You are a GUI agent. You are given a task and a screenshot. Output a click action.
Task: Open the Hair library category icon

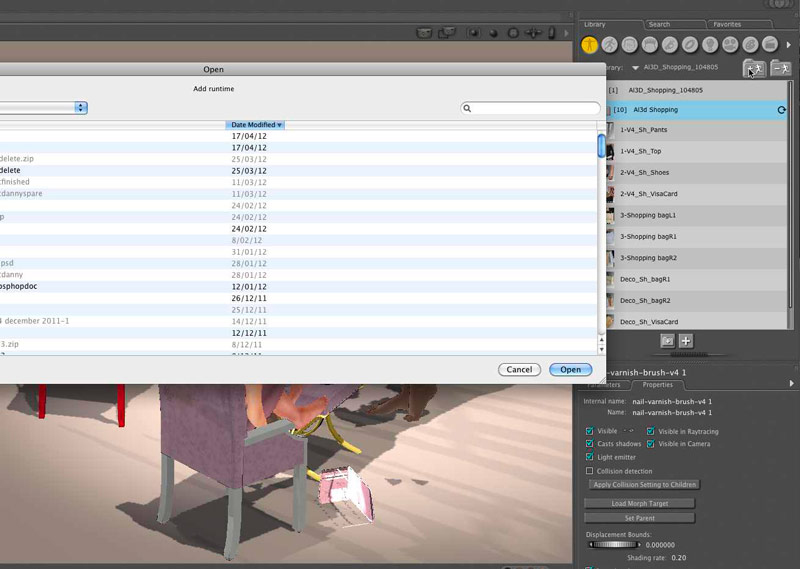click(650, 45)
